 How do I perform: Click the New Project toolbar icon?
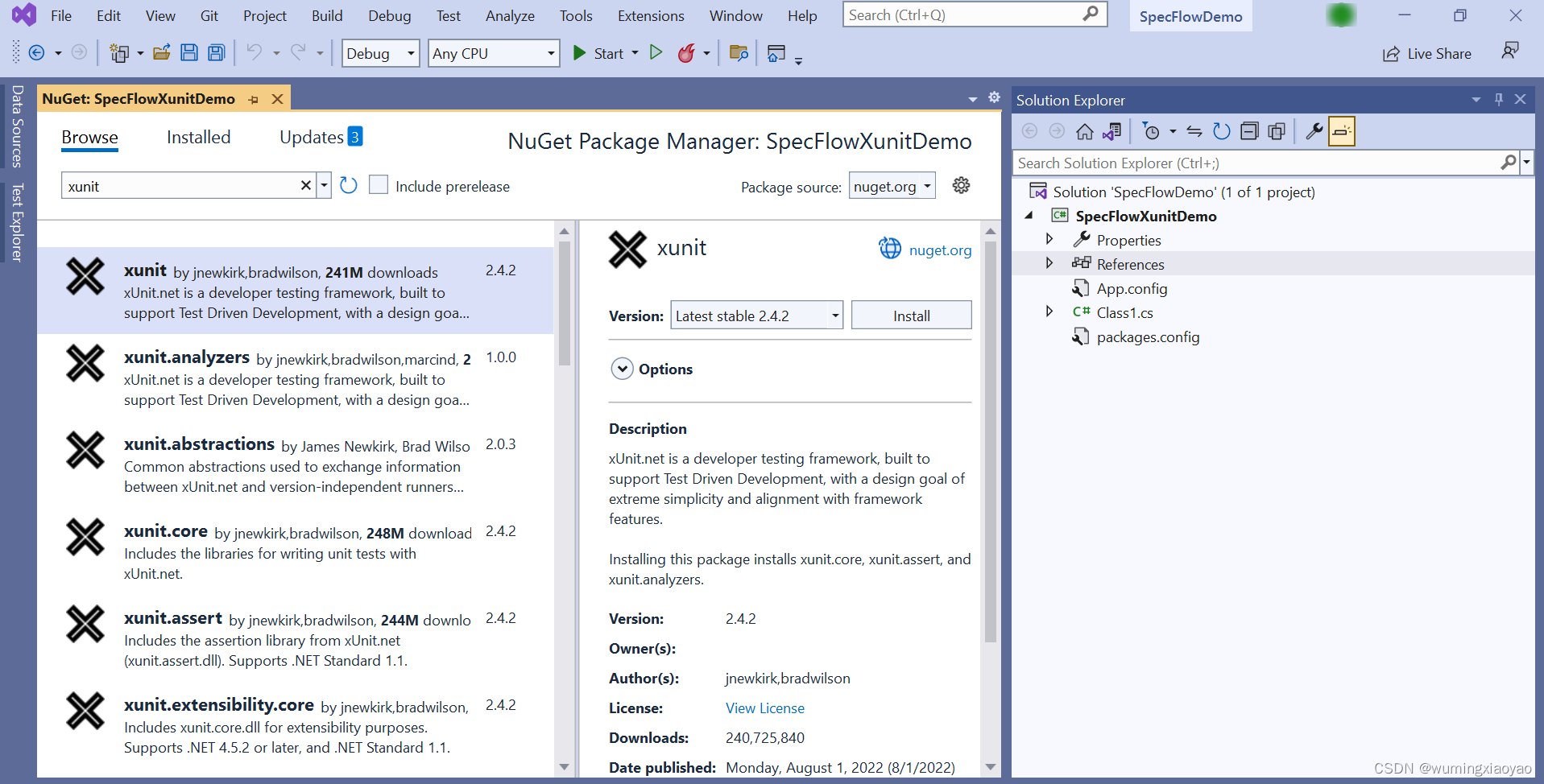click(x=119, y=53)
